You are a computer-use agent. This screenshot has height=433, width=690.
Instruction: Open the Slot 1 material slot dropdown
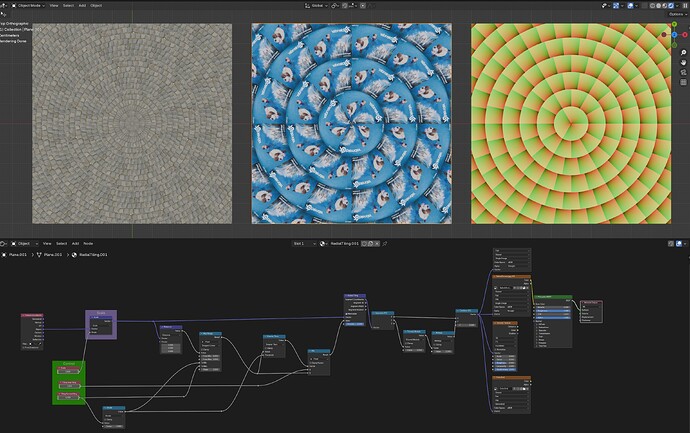[305, 243]
